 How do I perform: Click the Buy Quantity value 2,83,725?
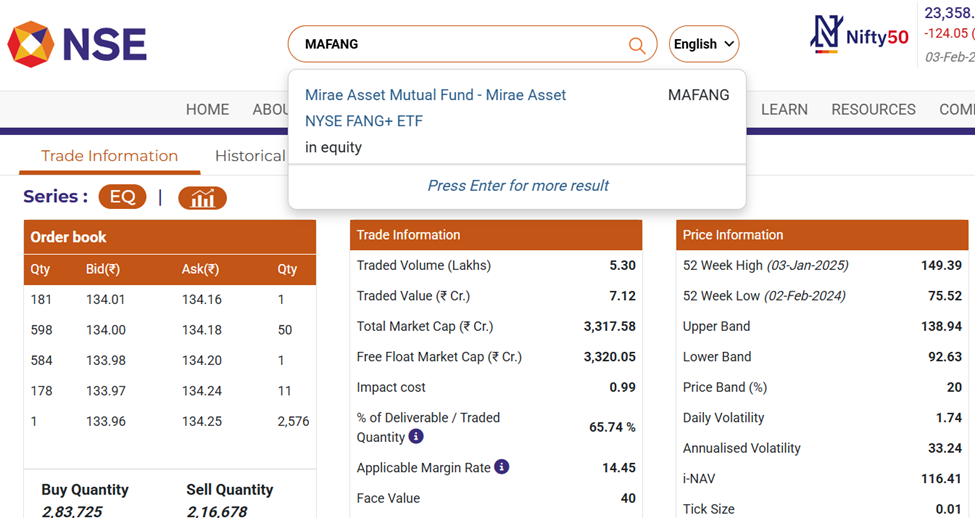tap(72, 512)
